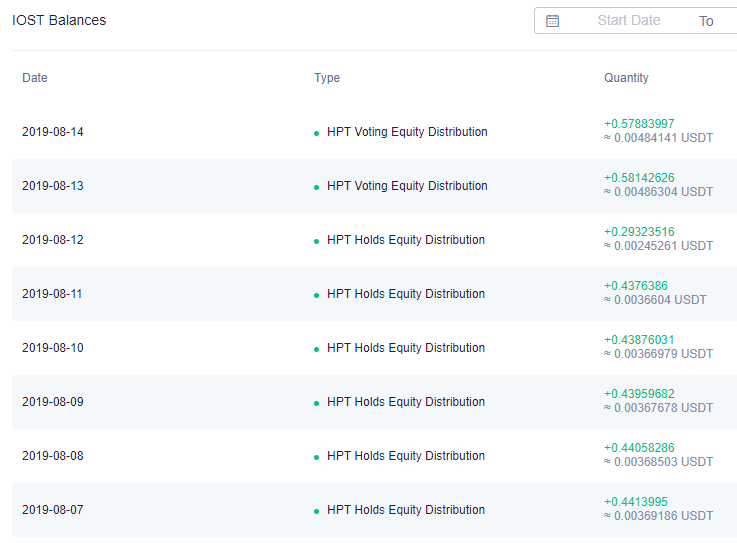Viewport: 737px width, 543px height.
Task: Click the IOST Balances heading
Action: [x=59, y=20]
